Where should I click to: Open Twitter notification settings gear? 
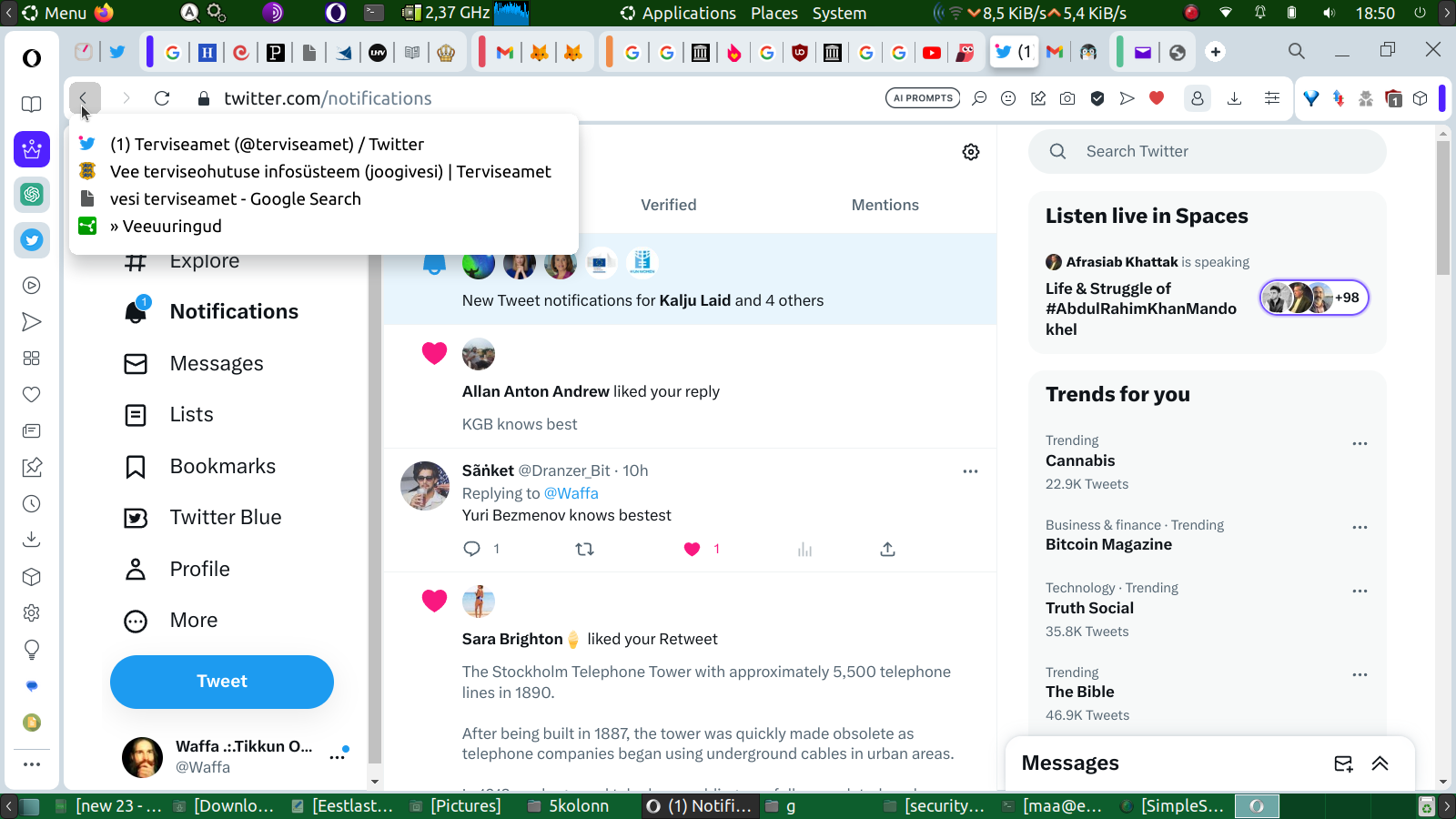pyautogui.click(x=971, y=152)
